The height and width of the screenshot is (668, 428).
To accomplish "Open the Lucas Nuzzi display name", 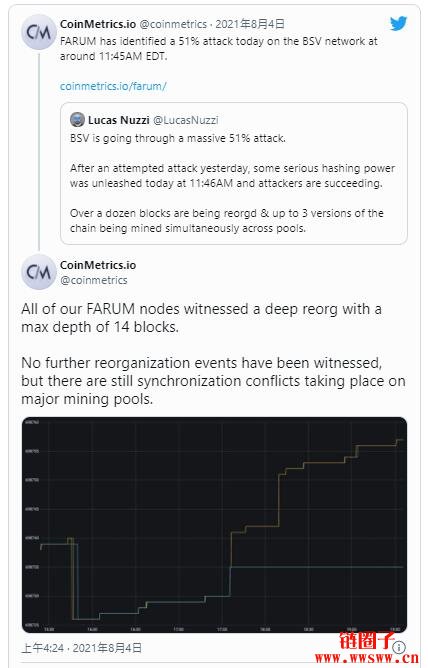I will coord(118,120).
